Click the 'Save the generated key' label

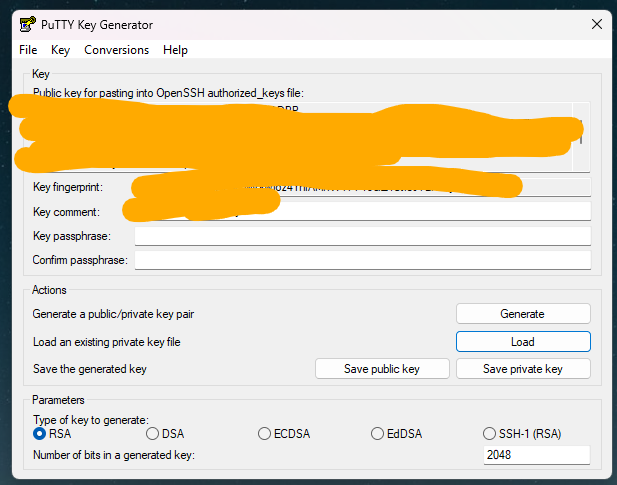click(90, 369)
